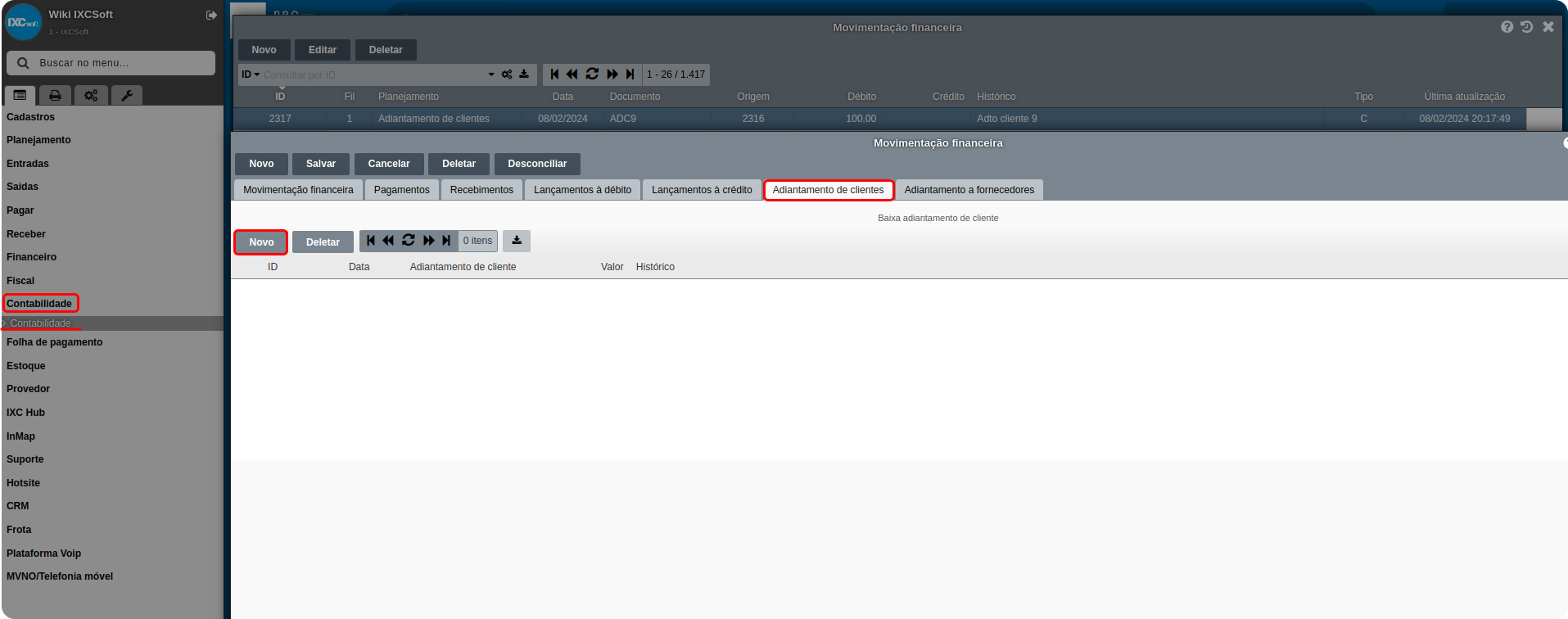The width and height of the screenshot is (1568, 619).
Task: Open the Estoque menu
Action: tap(26, 366)
